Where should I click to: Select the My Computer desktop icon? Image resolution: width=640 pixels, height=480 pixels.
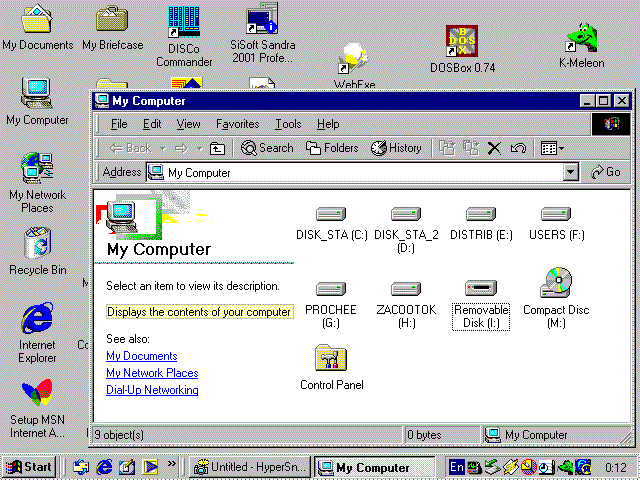tap(37, 101)
